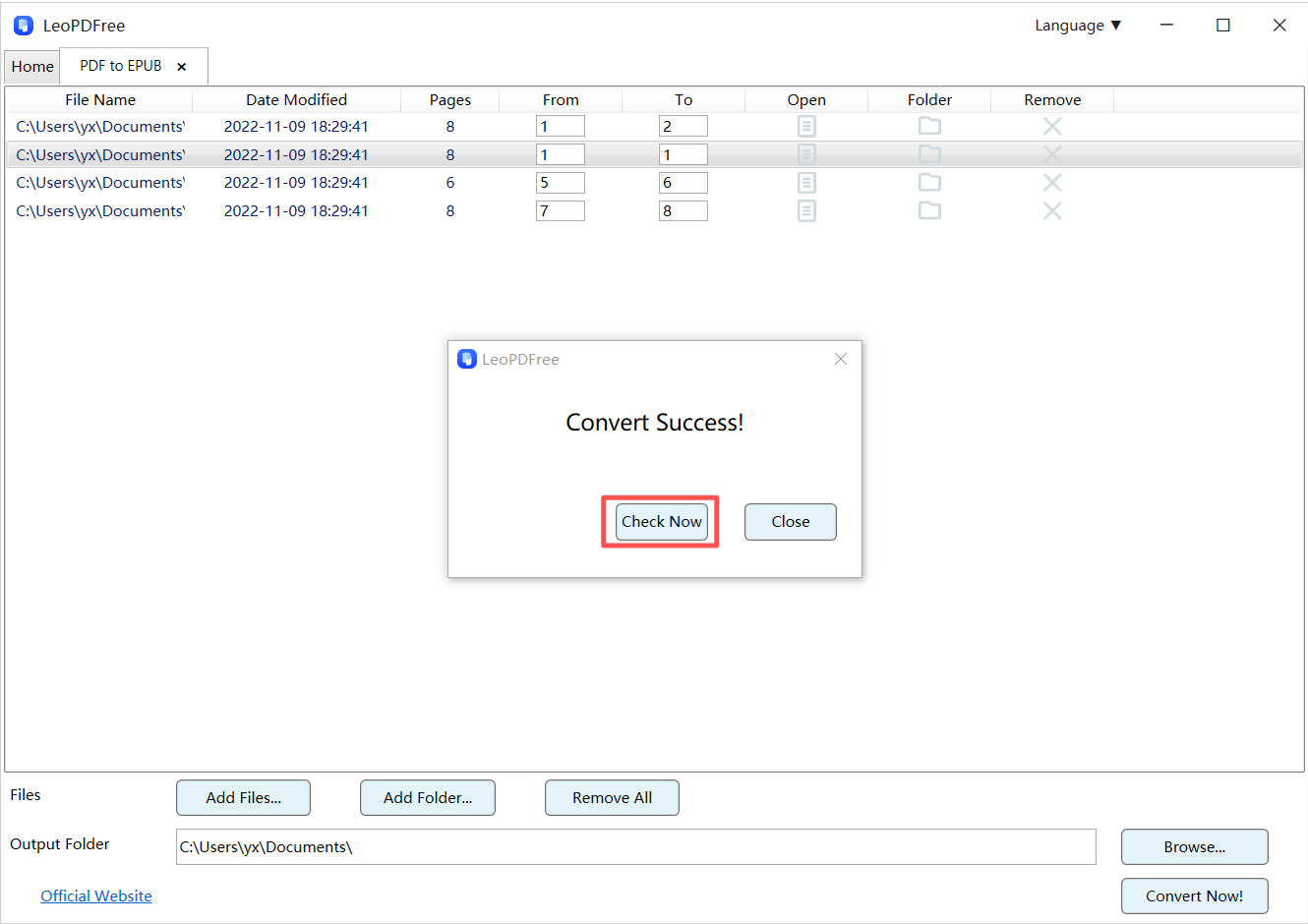Remove the selected second row file

(1052, 154)
